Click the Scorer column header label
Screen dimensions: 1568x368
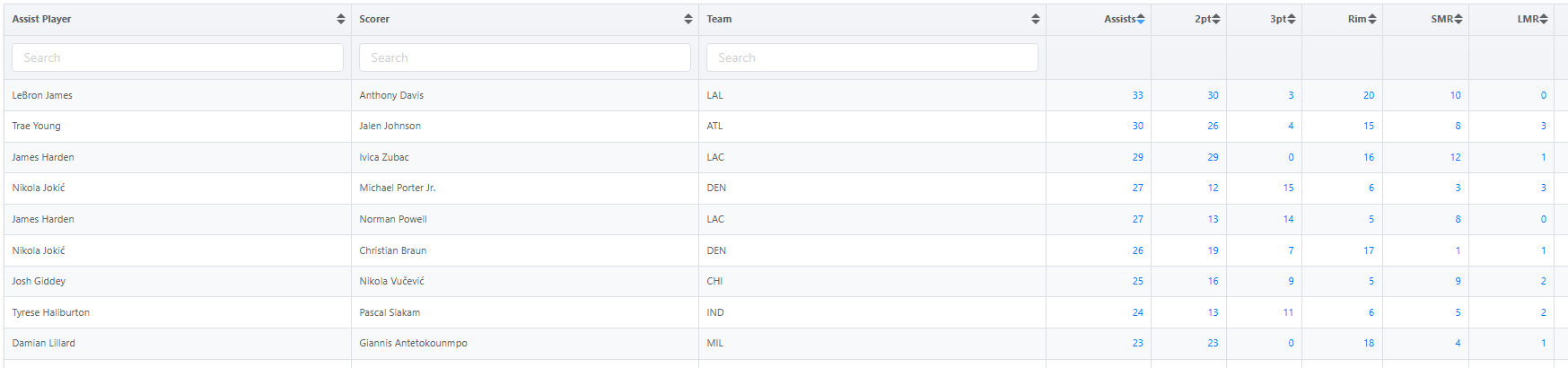374,19
